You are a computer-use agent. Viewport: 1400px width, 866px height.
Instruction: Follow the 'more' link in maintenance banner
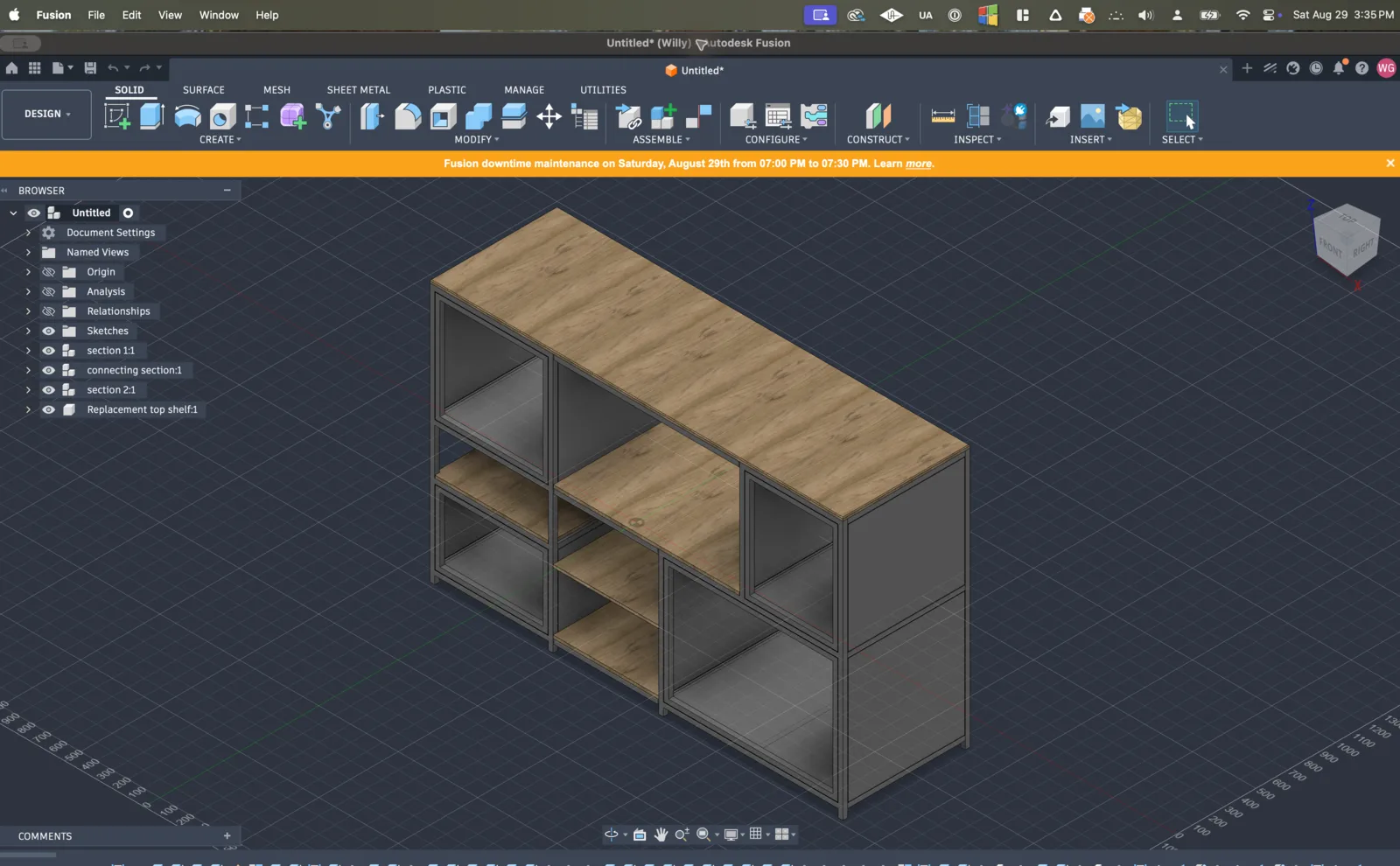[918, 164]
